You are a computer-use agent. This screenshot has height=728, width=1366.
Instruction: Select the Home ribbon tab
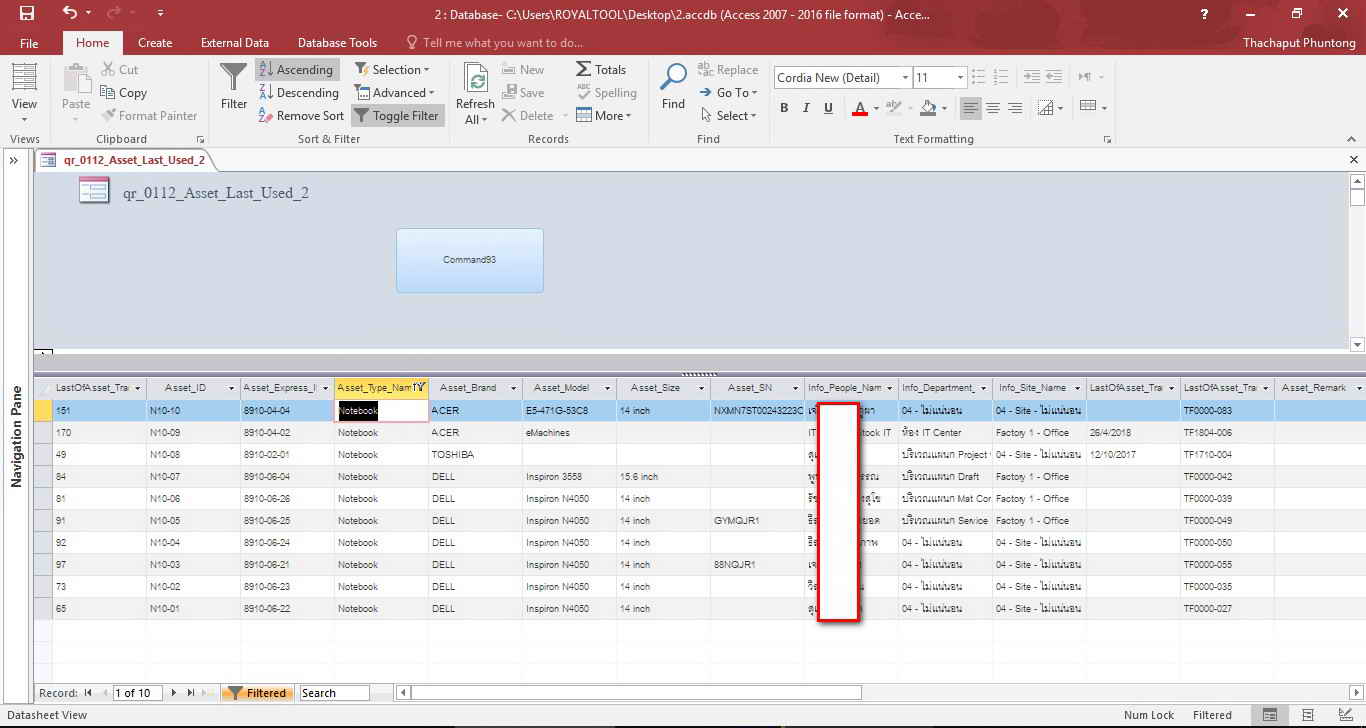(93, 43)
